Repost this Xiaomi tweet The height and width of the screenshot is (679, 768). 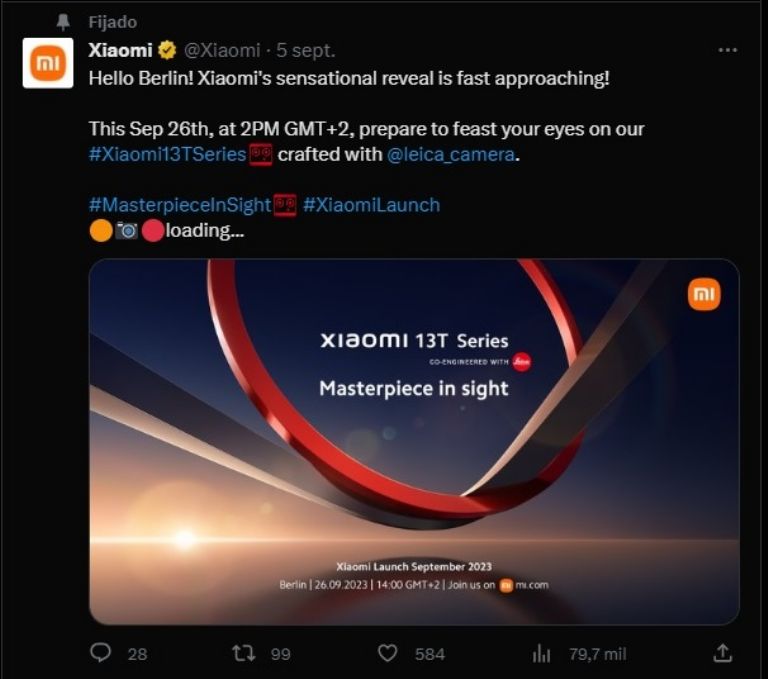coord(244,653)
